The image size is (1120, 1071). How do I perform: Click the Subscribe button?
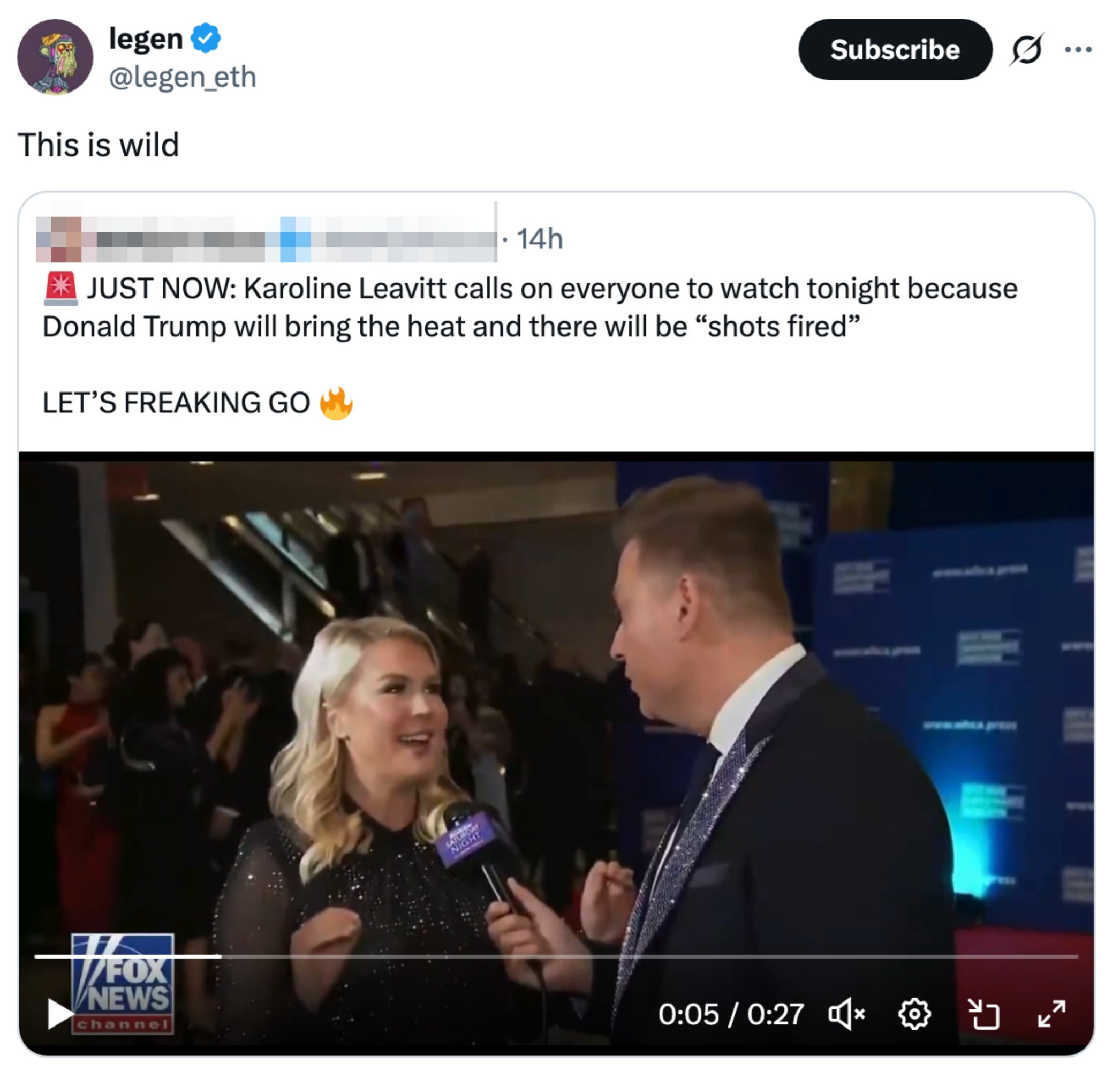click(x=895, y=50)
